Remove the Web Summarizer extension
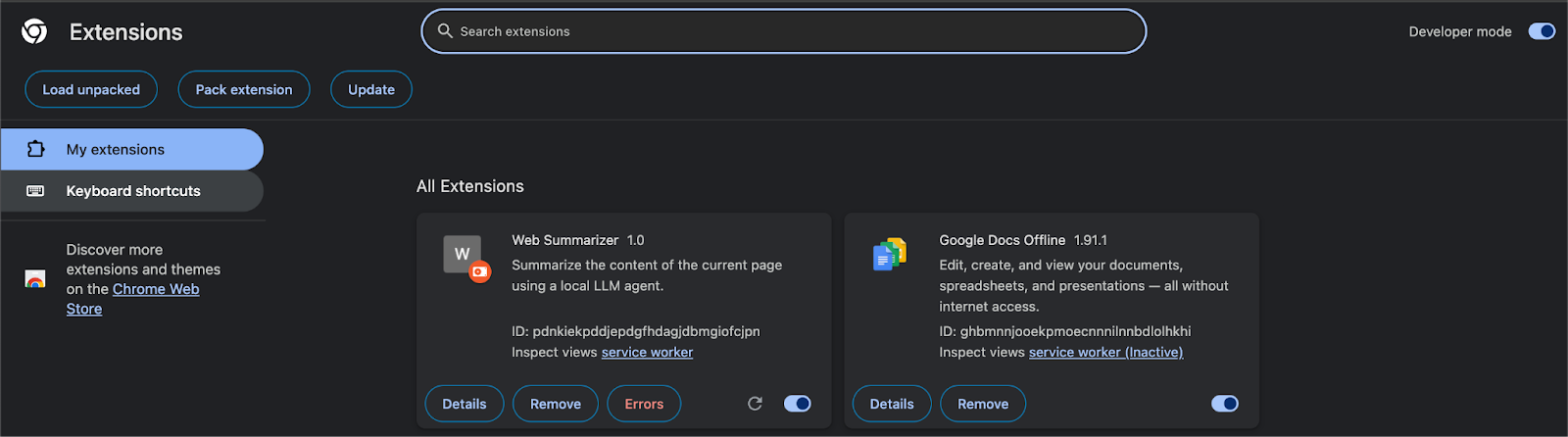 (x=556, y=404)
